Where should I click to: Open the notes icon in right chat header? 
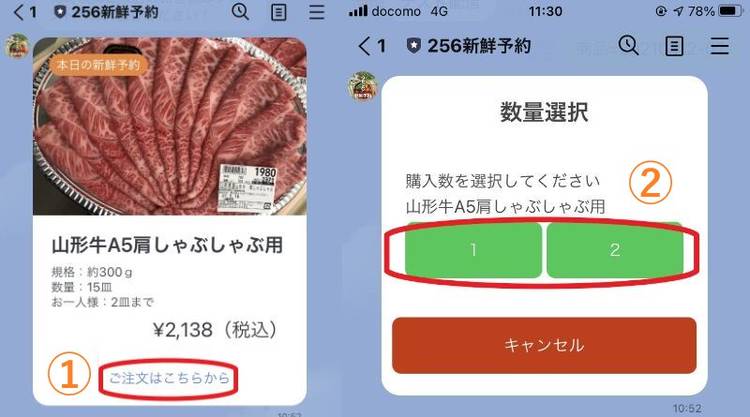coord(674,46)
